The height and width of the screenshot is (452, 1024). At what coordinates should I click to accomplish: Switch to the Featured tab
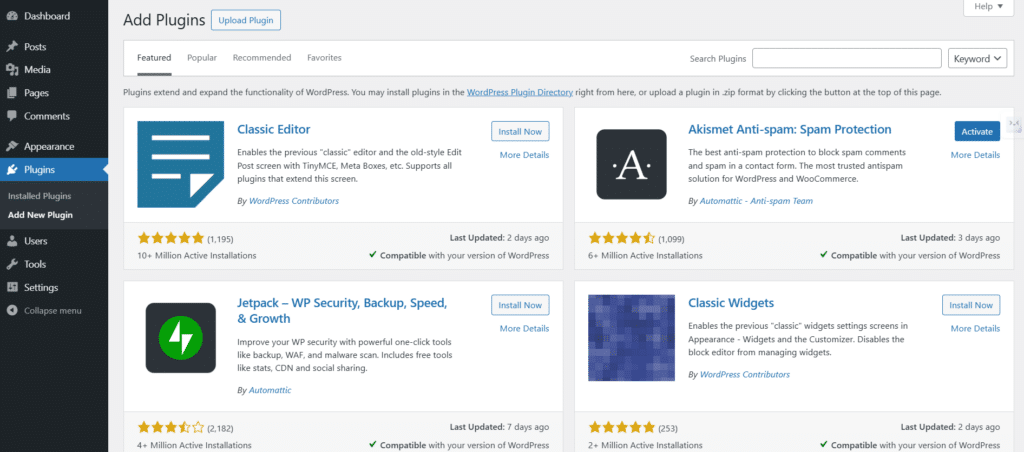[154, 57]
